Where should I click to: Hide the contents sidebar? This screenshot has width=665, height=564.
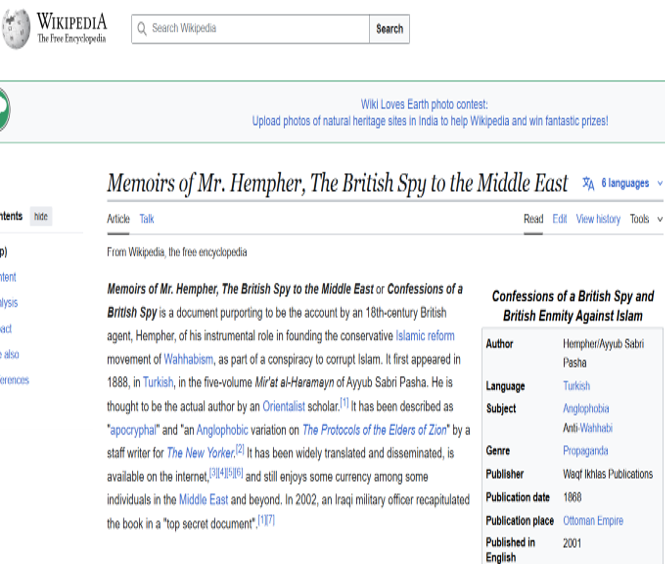(x=41, y=217)
